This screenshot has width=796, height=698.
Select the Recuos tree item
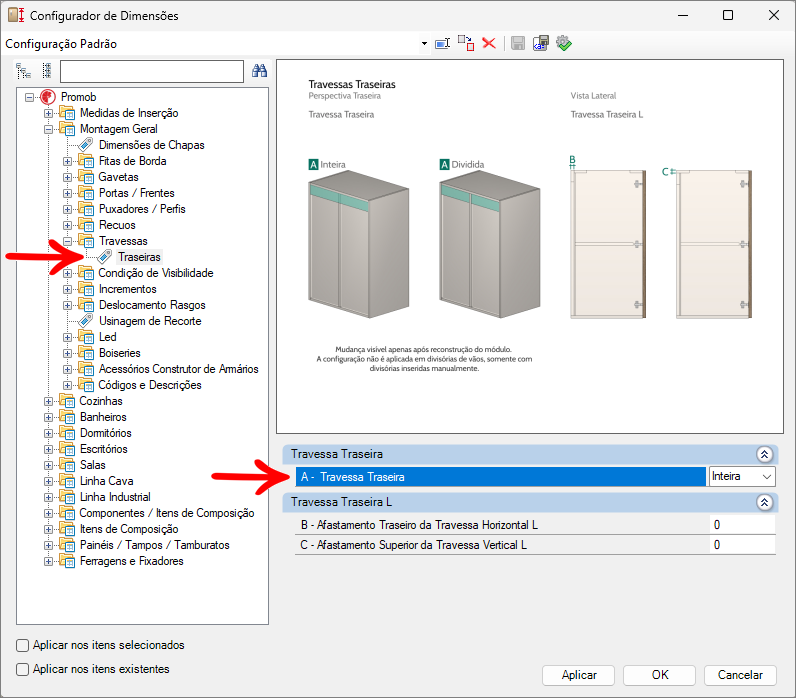click(117, 225)
